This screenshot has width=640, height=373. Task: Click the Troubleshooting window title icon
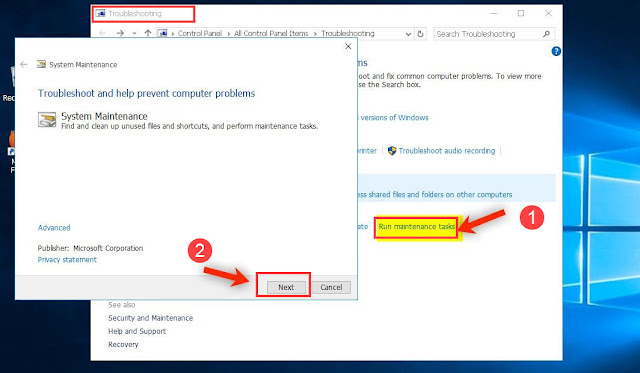(100, 13)
